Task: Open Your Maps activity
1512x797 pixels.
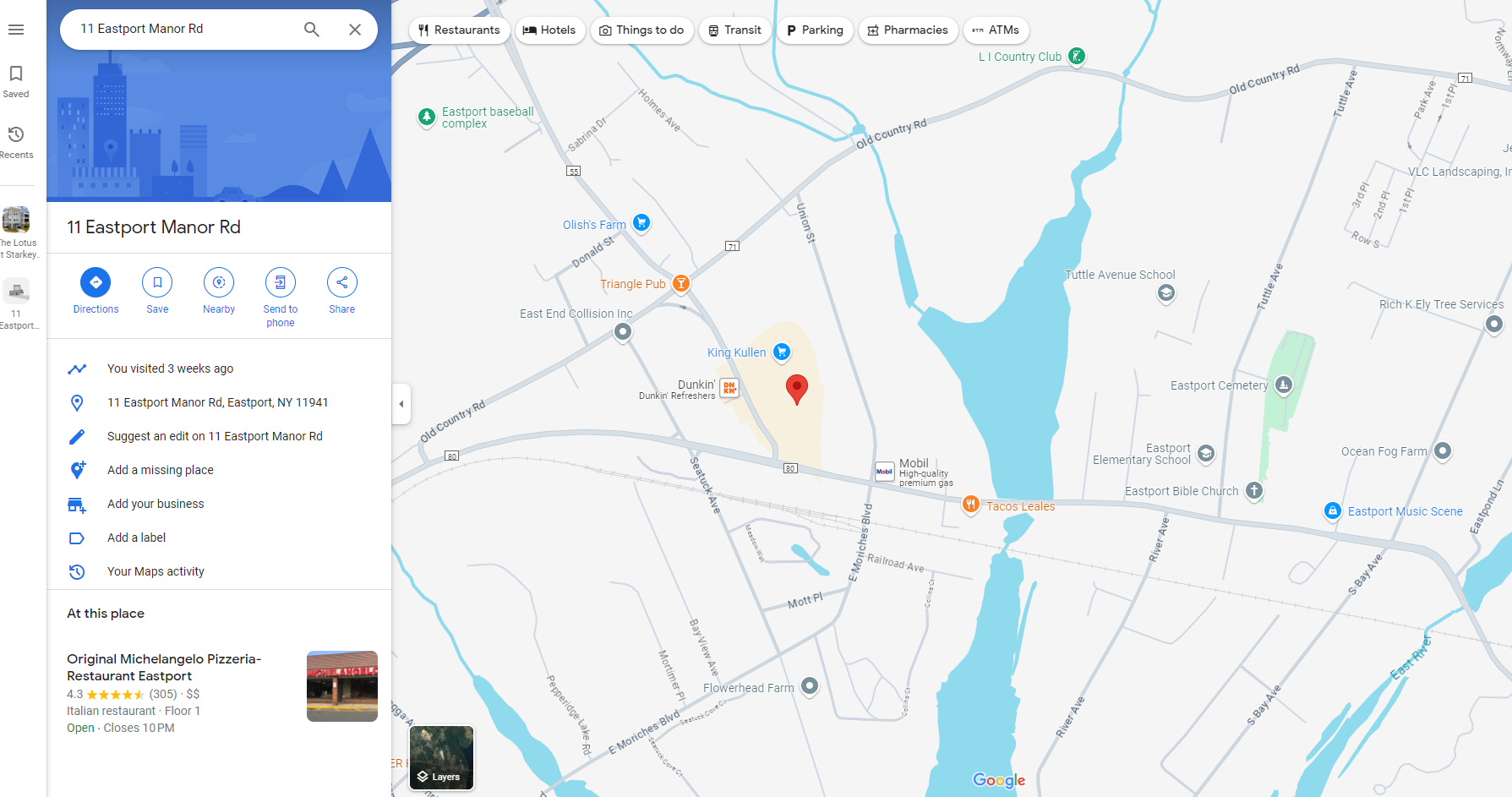Action: pyautogui.click(x=156, y=571)
